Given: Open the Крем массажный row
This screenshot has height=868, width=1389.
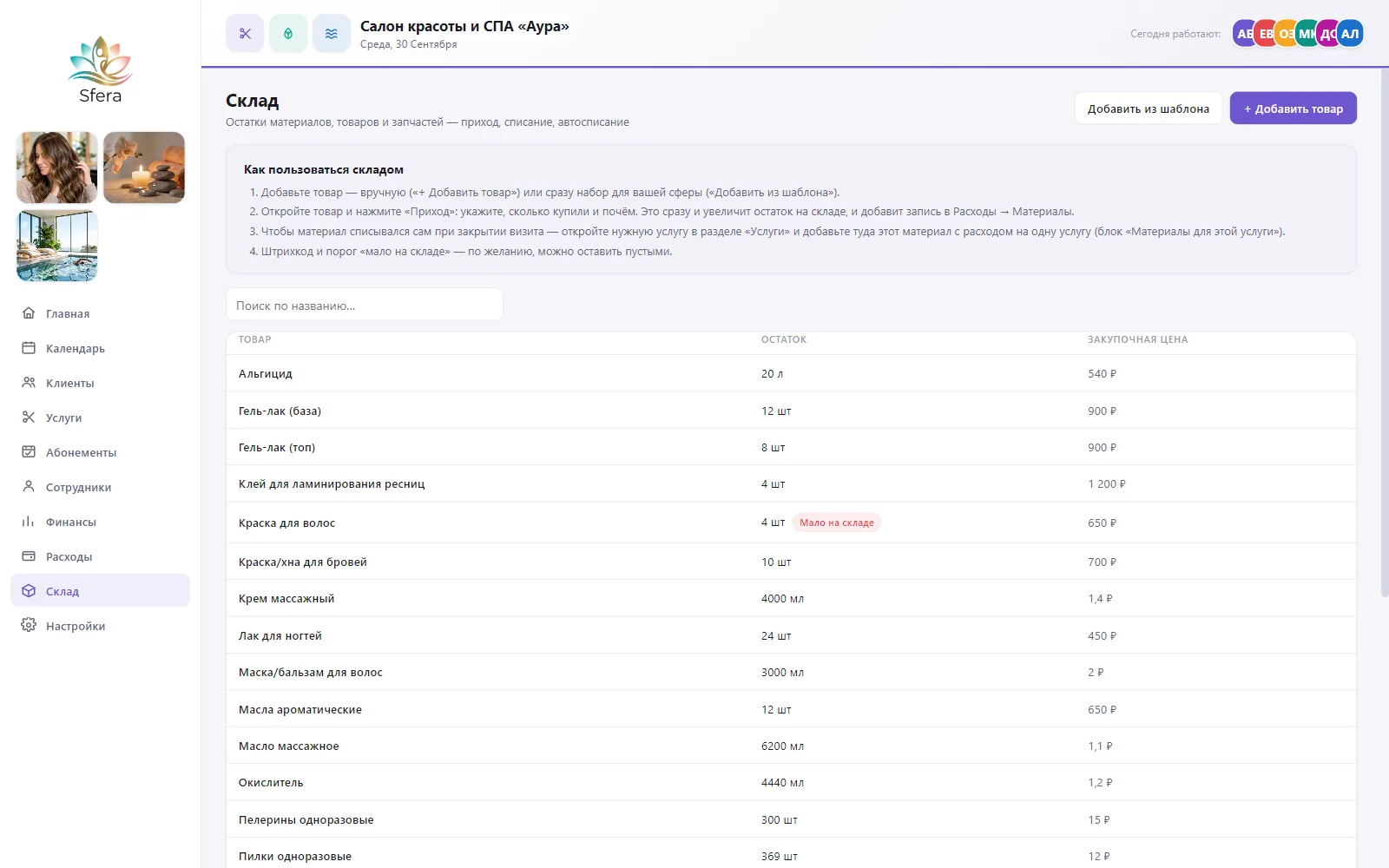Looking at the screenshot, I should tap(791, 598).
